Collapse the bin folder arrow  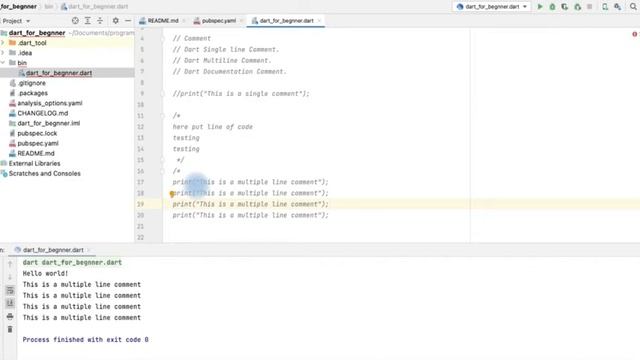click(3, 63)
